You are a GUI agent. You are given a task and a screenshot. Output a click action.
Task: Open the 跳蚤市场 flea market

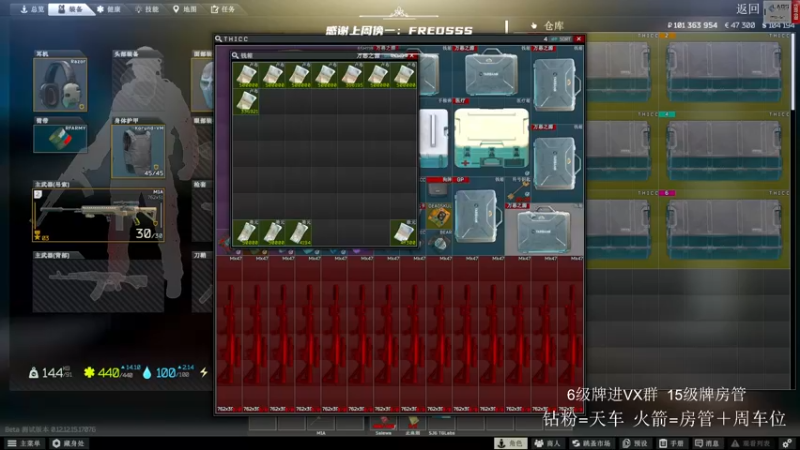[x=591, y=443]
